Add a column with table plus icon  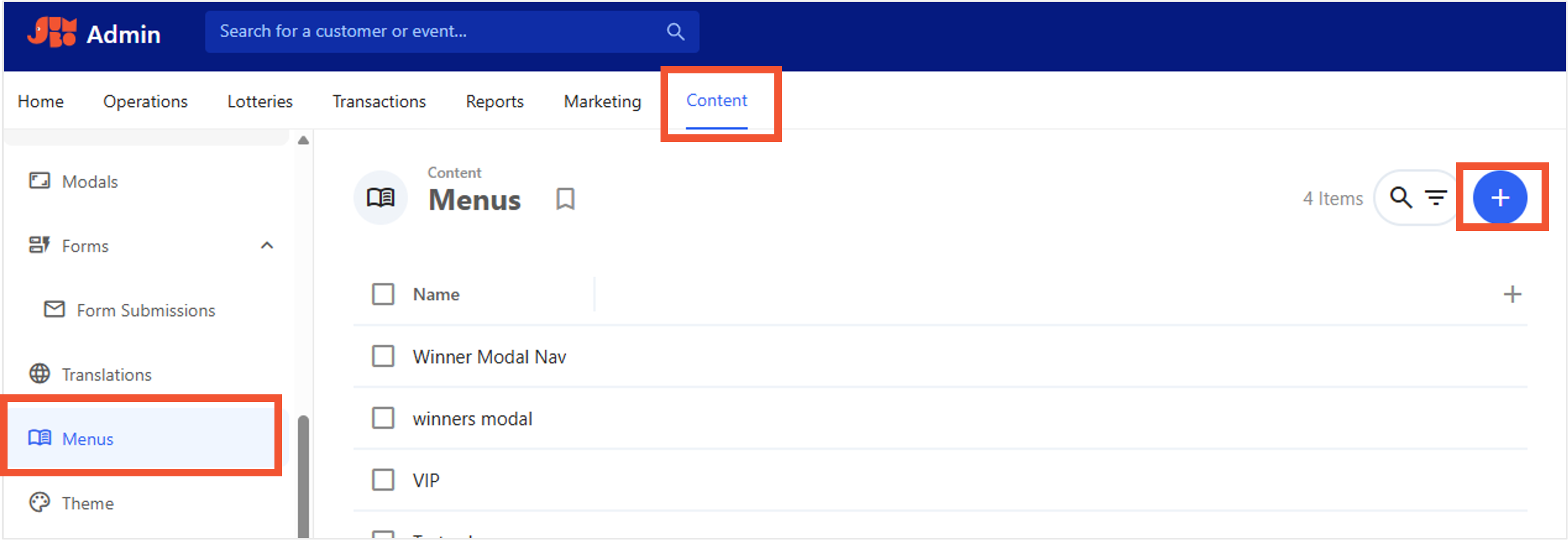[x=1512, y=294]
